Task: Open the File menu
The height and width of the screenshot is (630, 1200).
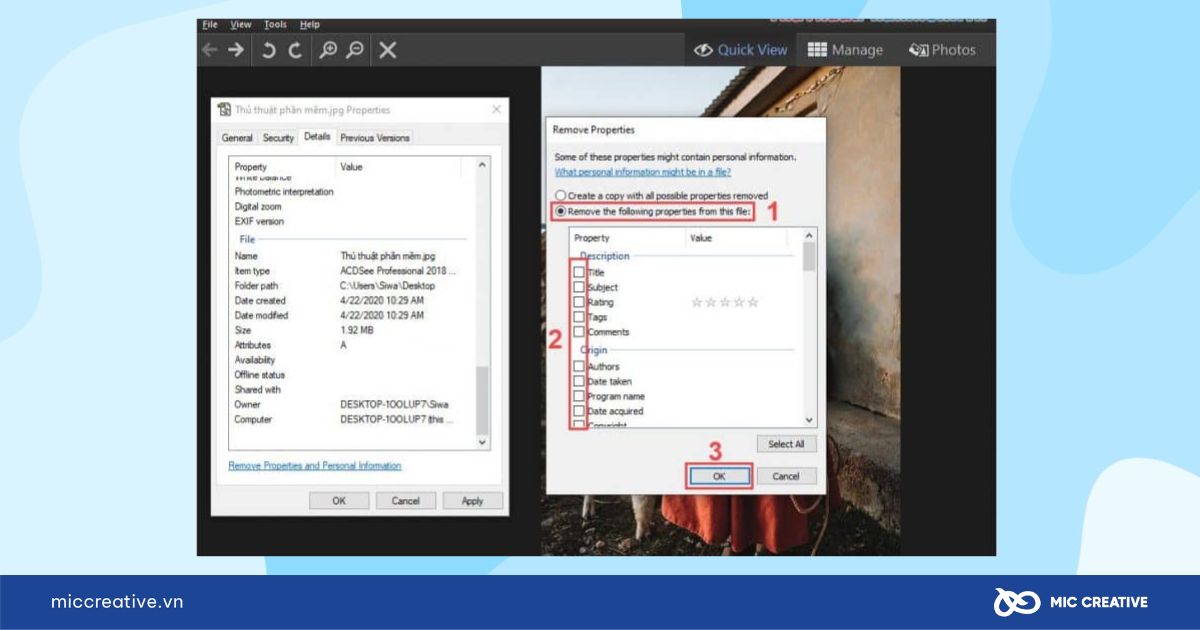Action: click(x=209, y=24)
